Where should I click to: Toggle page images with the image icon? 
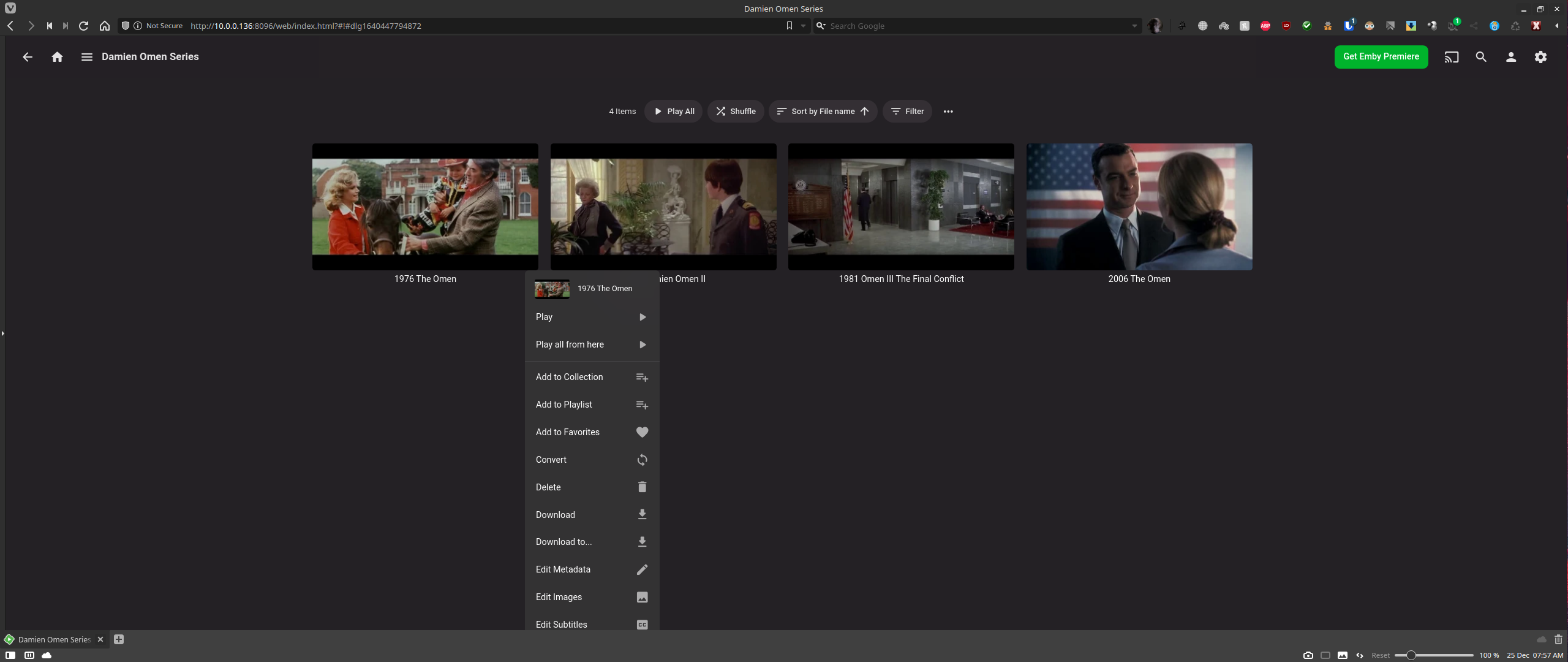[x=1342, y=655]
